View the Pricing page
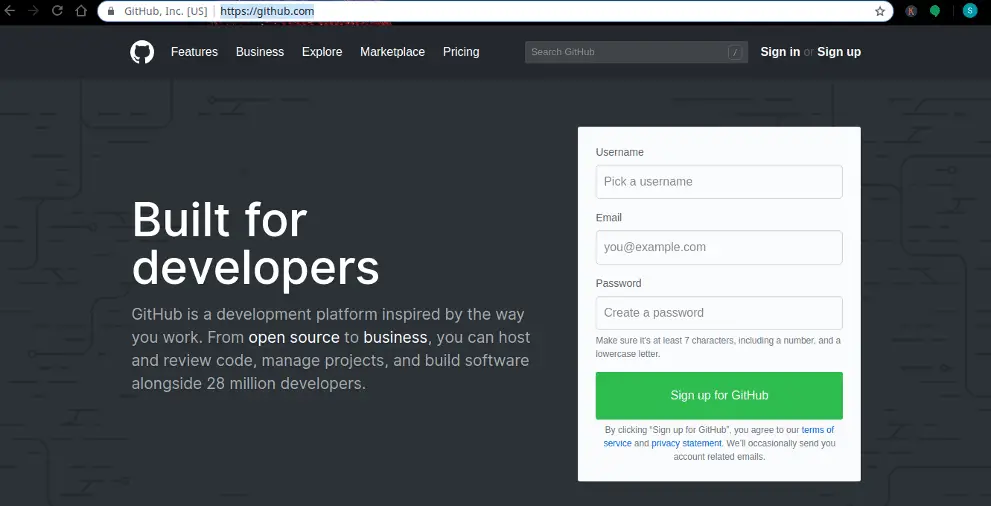 pos(461,52)
